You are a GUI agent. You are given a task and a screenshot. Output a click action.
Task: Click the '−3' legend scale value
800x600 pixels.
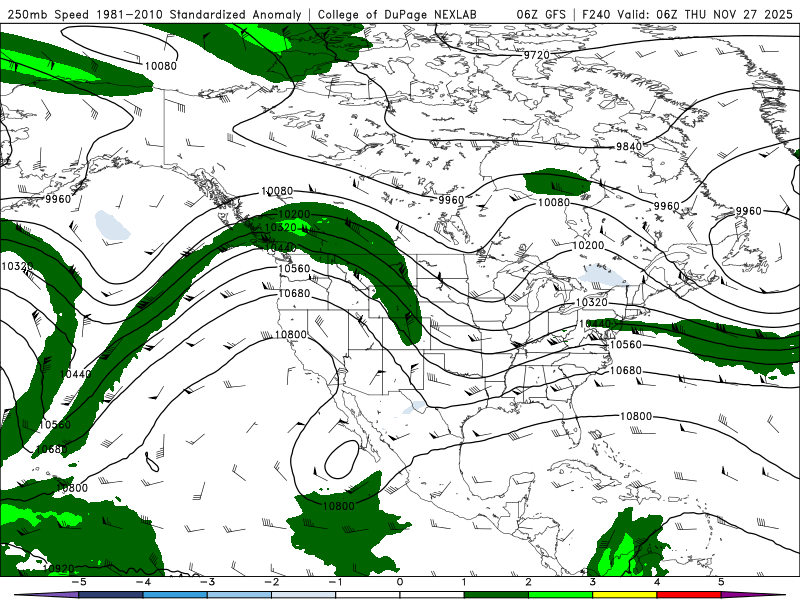click(207, 582)
